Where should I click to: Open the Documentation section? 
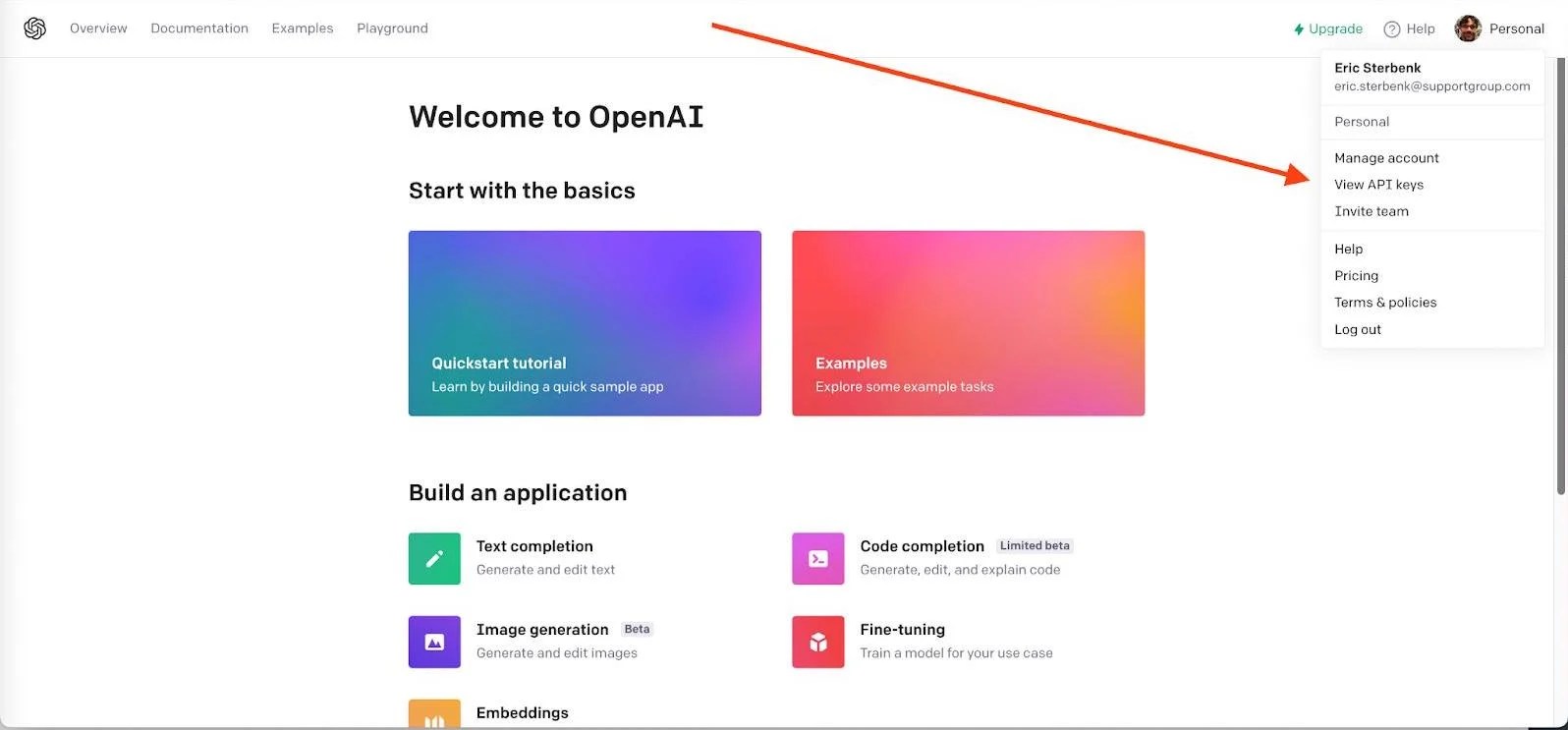click(x=198, y=28)
